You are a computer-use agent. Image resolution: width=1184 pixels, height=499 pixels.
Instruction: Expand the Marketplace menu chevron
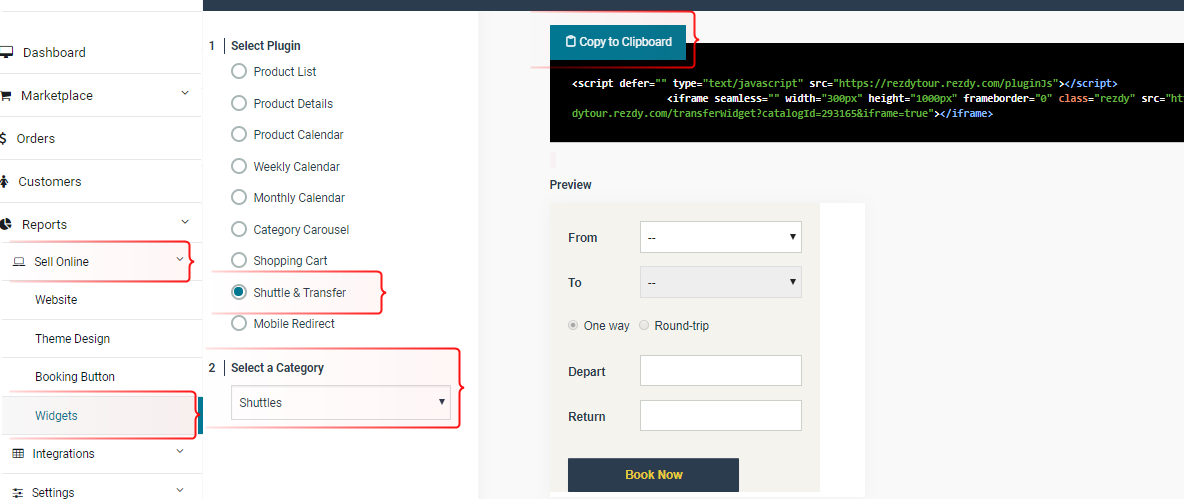[185, 93]
